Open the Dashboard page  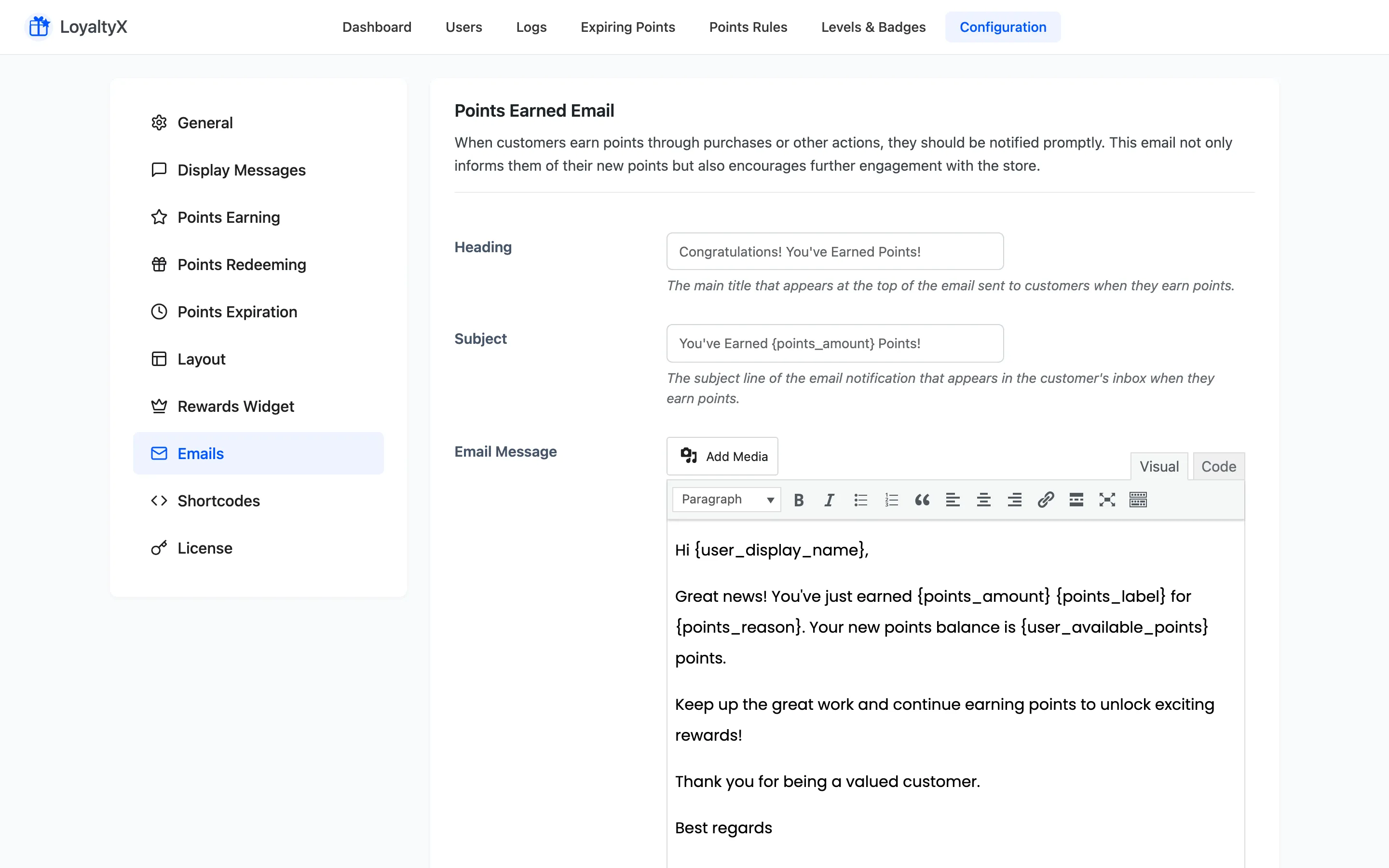377,27
